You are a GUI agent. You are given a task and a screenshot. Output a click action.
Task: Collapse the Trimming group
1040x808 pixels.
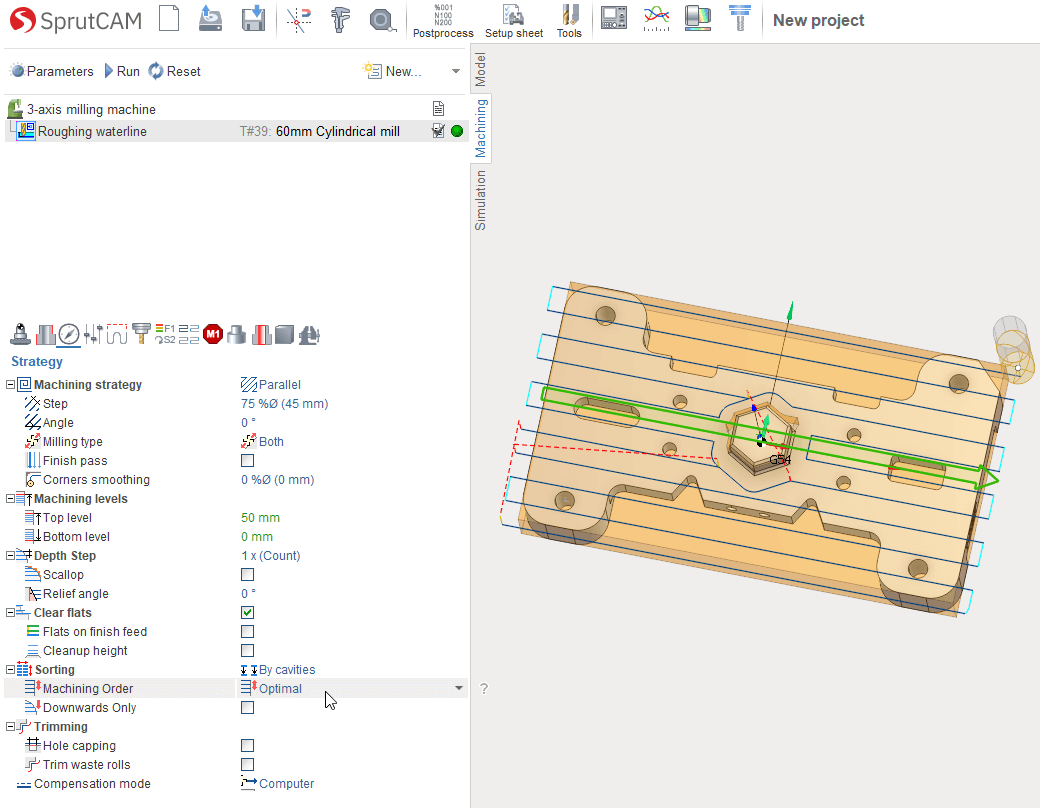point(10,727)
